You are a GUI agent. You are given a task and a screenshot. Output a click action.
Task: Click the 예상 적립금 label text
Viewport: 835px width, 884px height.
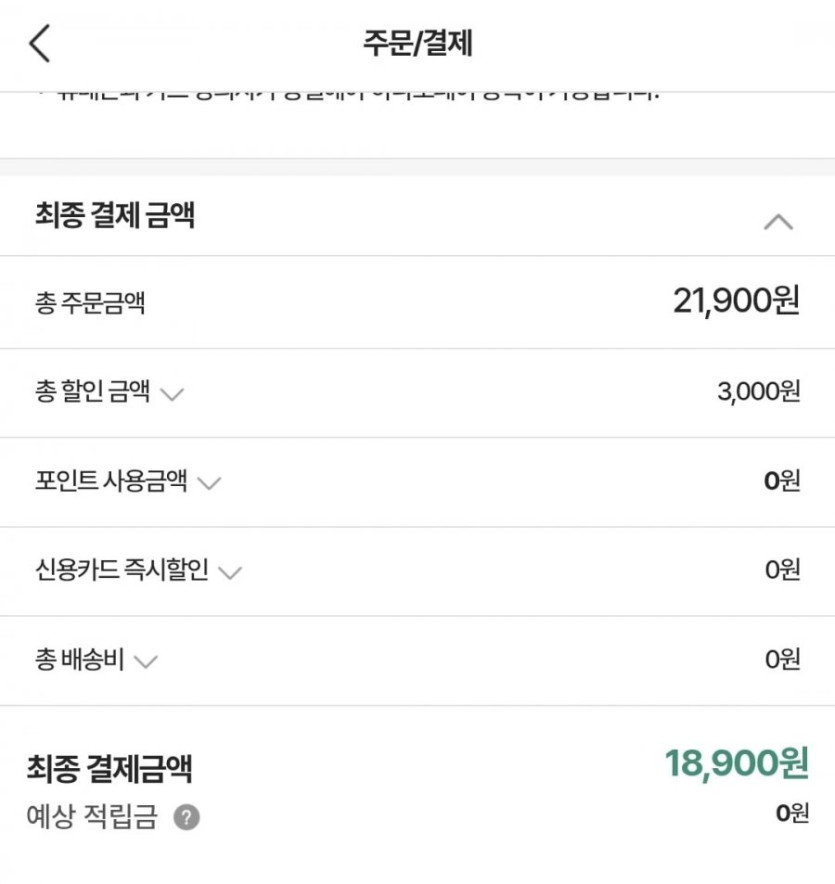tap(92, 817)
